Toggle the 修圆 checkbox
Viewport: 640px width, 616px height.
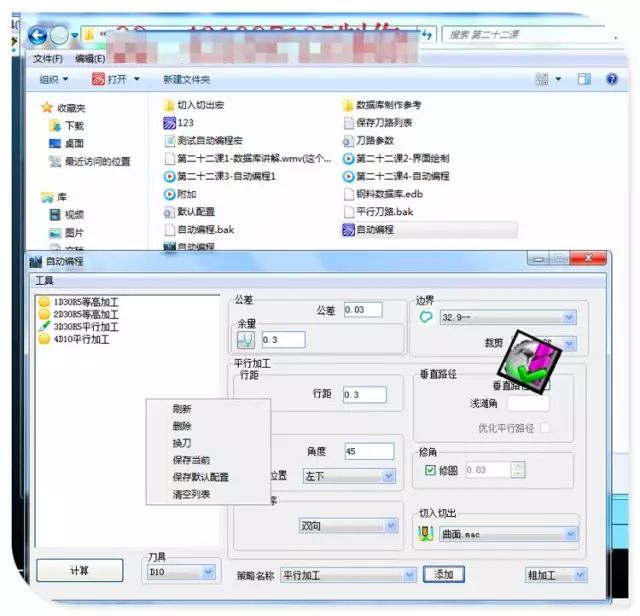pyautogui.click(x=430, y=470)
